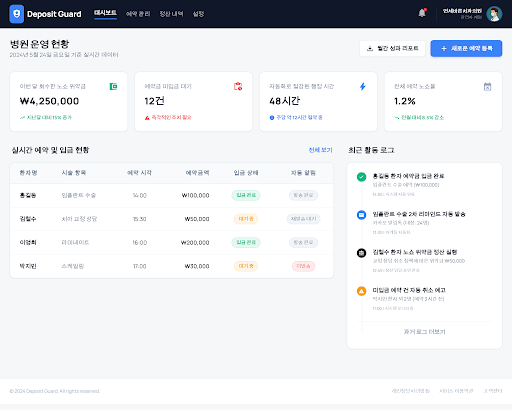Click the green status badge in 14:00 row

[246, 195]
